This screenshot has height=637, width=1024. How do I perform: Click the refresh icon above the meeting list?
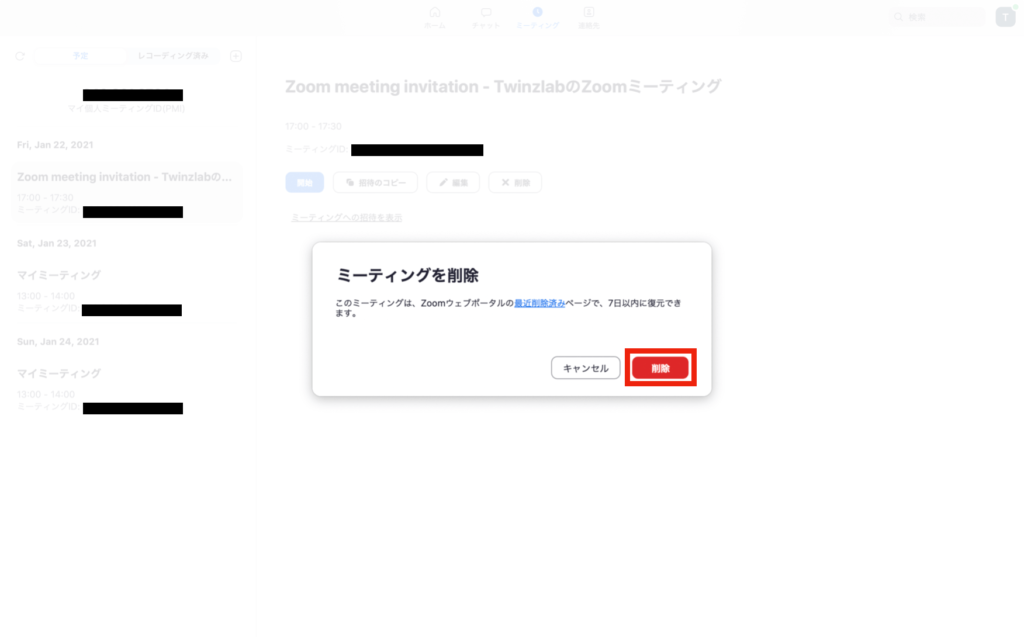click(x=20, y=56)
